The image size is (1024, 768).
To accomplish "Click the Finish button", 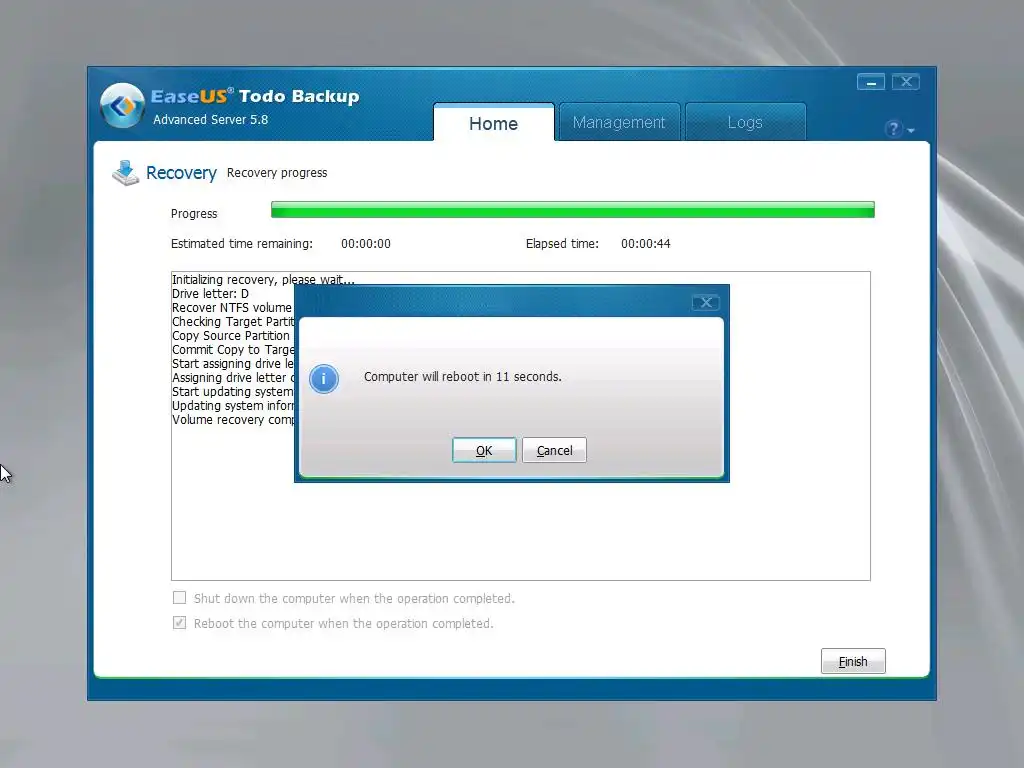I will pyautogui.click(x=853, y=661).
